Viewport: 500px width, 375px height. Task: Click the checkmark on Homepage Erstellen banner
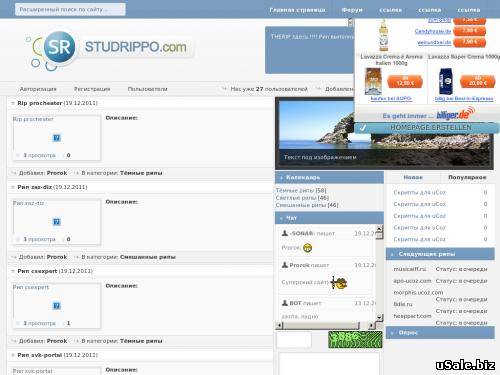pos(363,127)
